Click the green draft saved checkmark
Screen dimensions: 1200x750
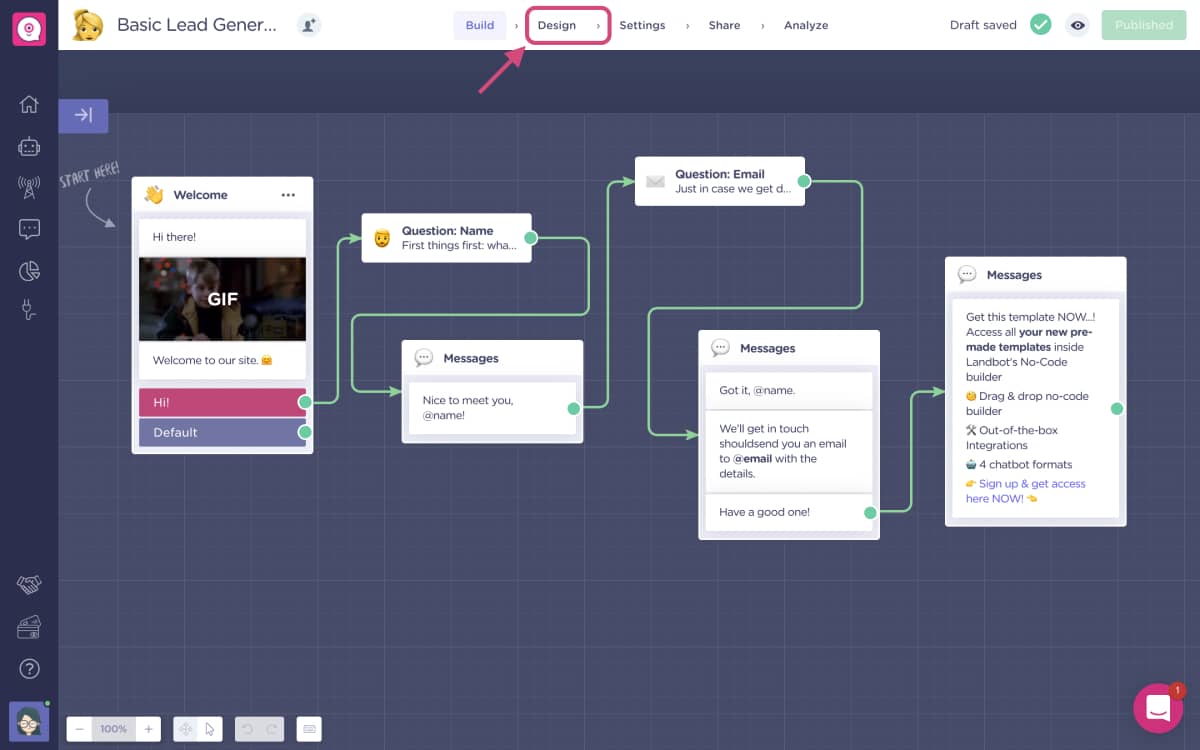1041,25
